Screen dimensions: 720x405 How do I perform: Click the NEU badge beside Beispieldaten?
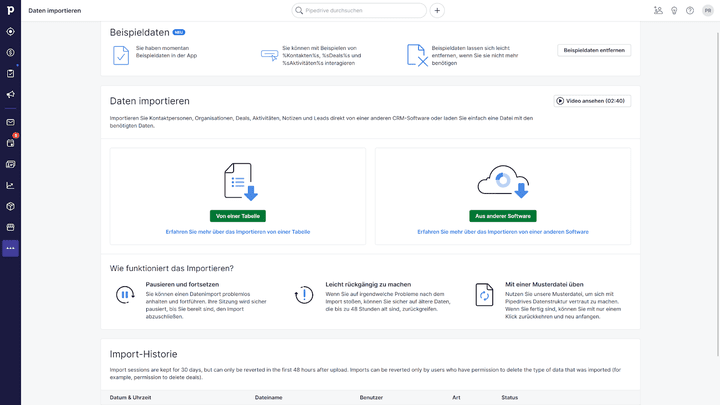(179, 32)
